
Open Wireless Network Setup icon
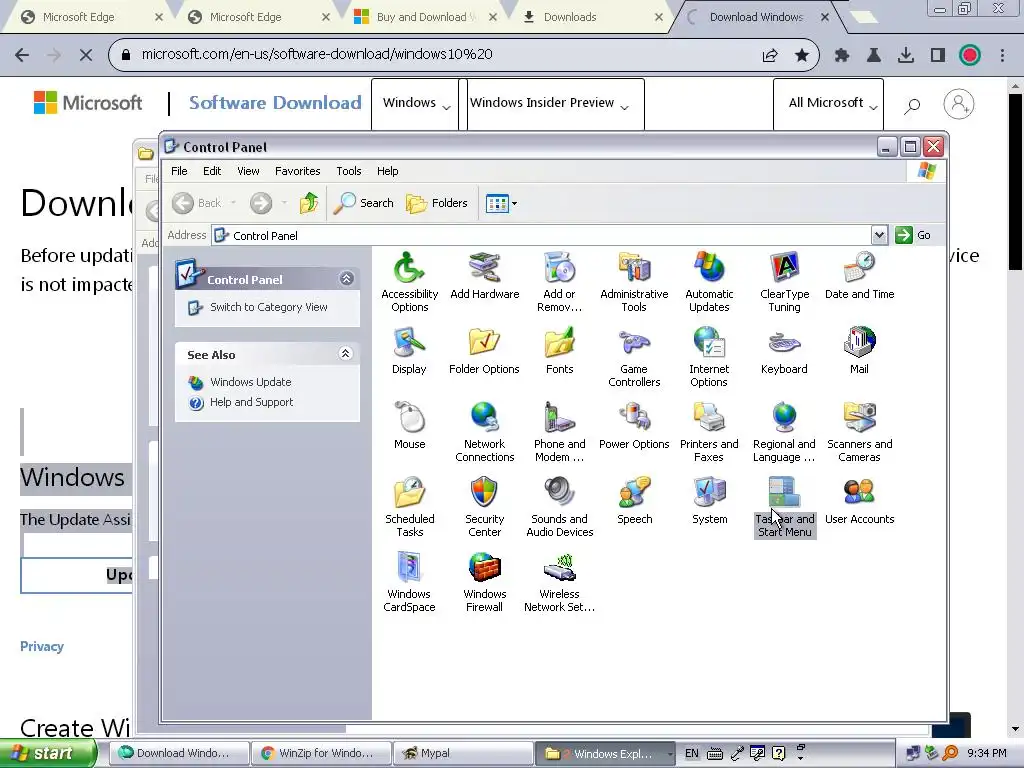pyautogui.click(x=560, y=583)
